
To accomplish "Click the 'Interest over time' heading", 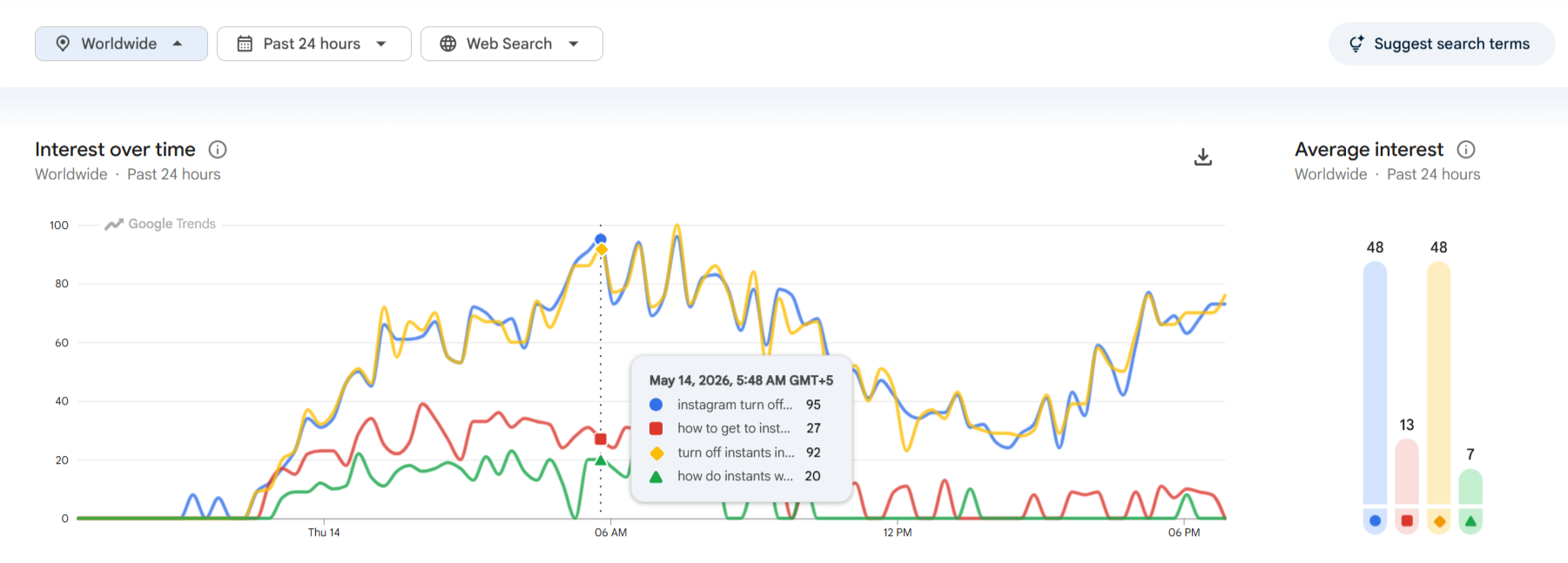I will [x=115, y=150].
